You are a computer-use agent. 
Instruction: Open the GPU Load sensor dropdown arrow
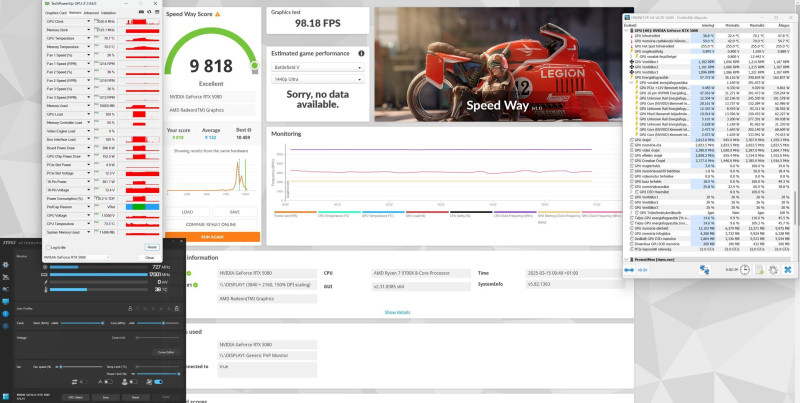point(89,114)
